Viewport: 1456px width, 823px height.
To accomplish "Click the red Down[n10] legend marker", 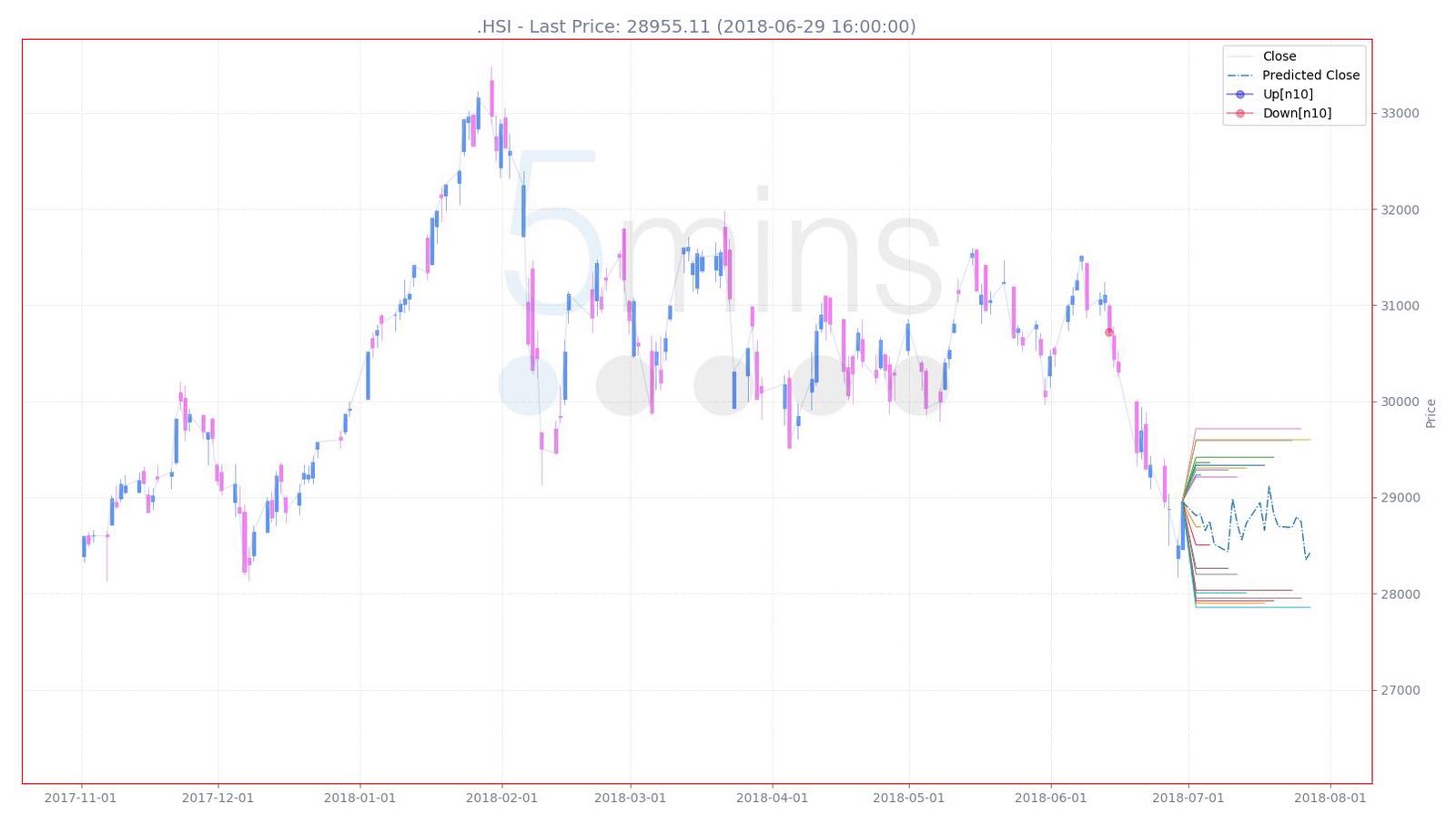I will (1239, 114).
